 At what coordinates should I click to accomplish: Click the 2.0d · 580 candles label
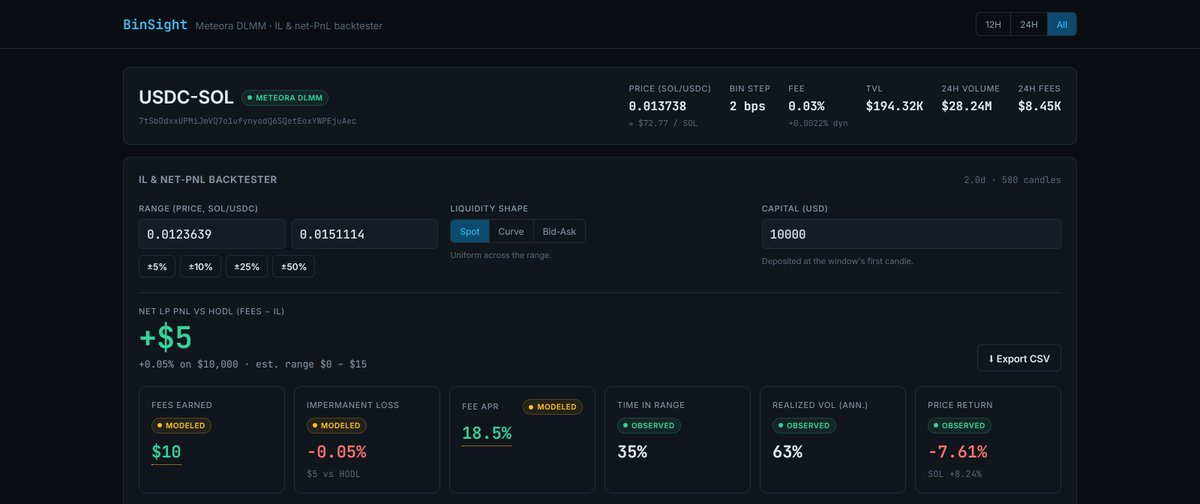(x=1012, y=180)
